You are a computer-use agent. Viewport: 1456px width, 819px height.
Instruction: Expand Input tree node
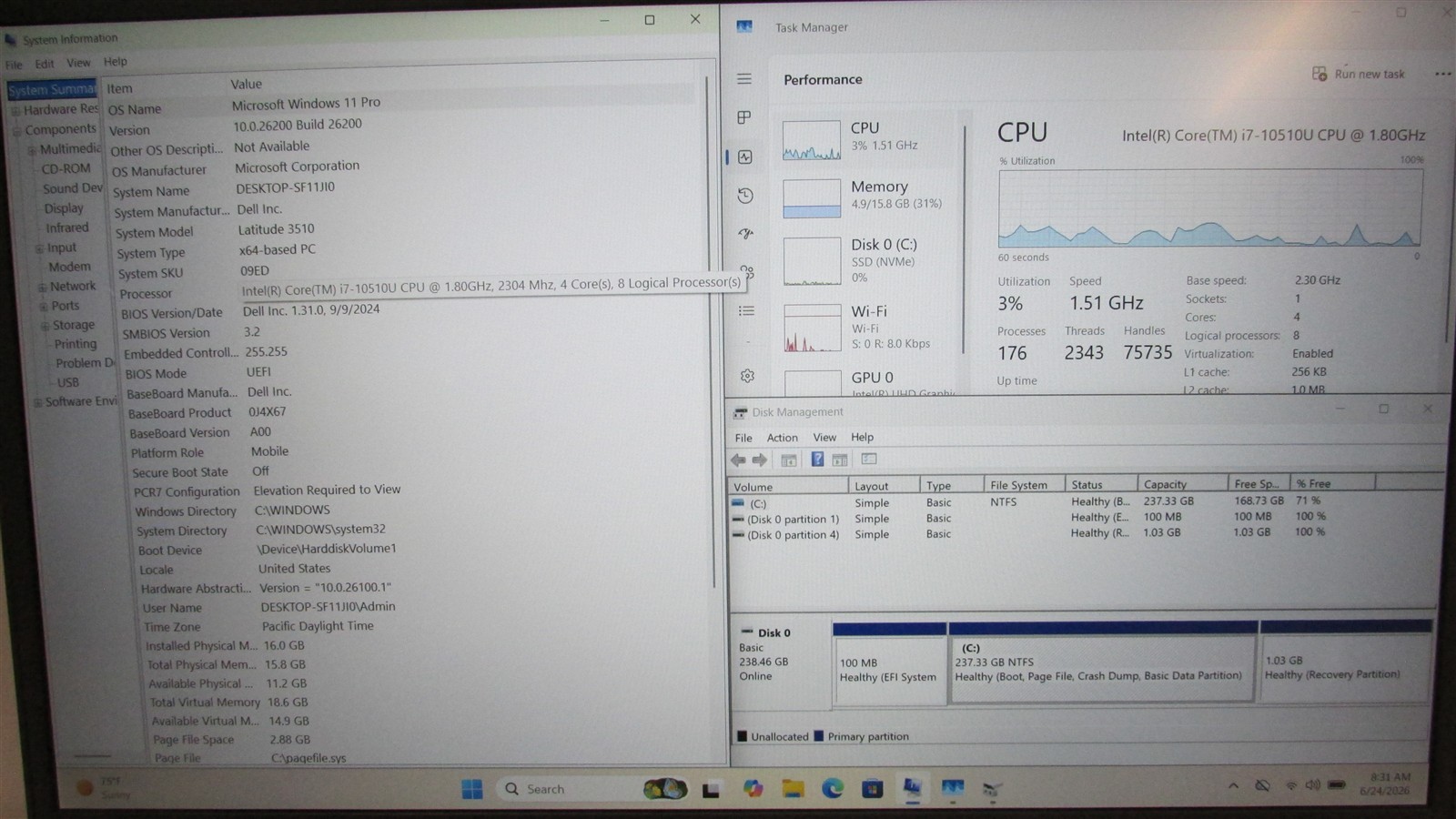tap(39, 248)
